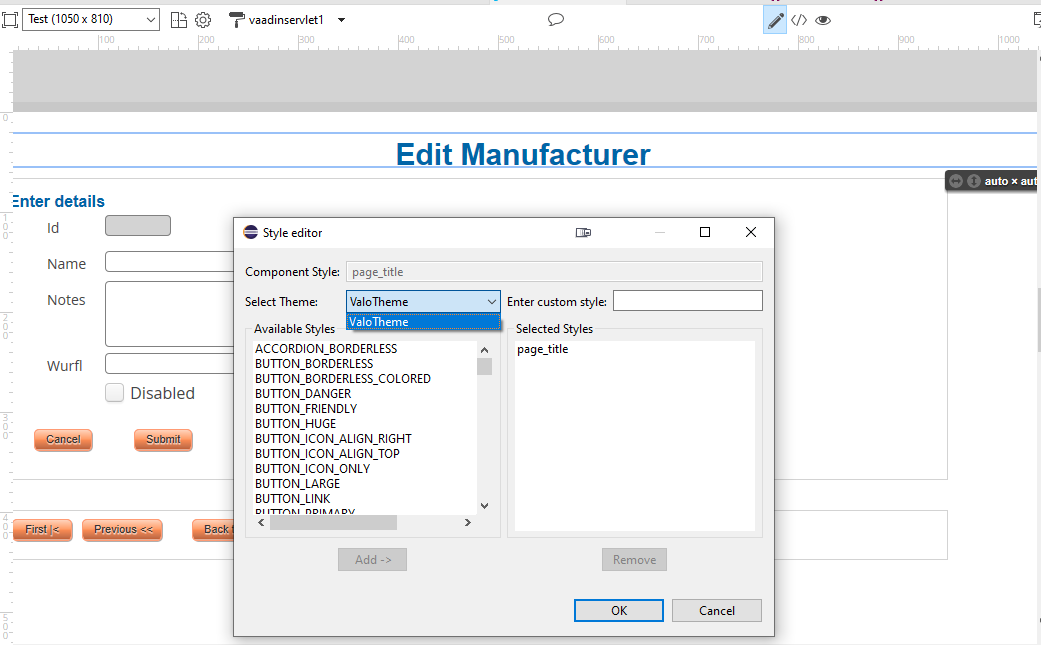Click the paint roller theme icon

(x=237, y=20)
